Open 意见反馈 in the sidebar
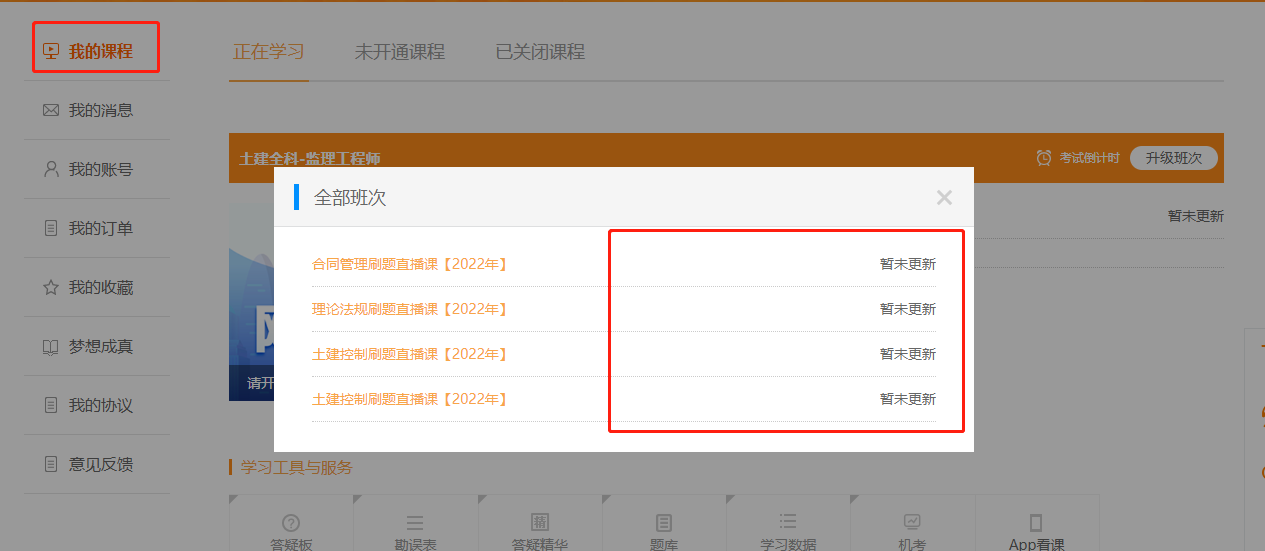 pos(100,465)
